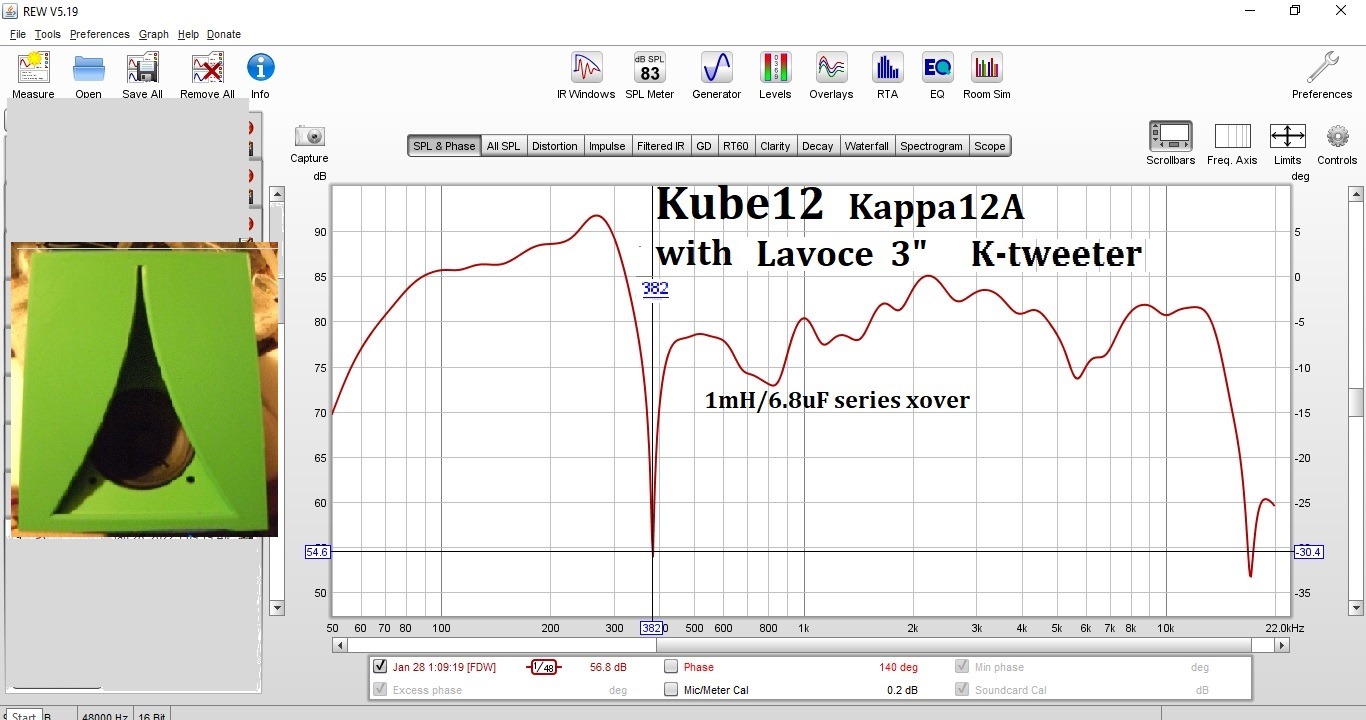This screenshot has height=720, width=1366.
Task: Switch to the Impulse tab
Action: tap(607, 146)
